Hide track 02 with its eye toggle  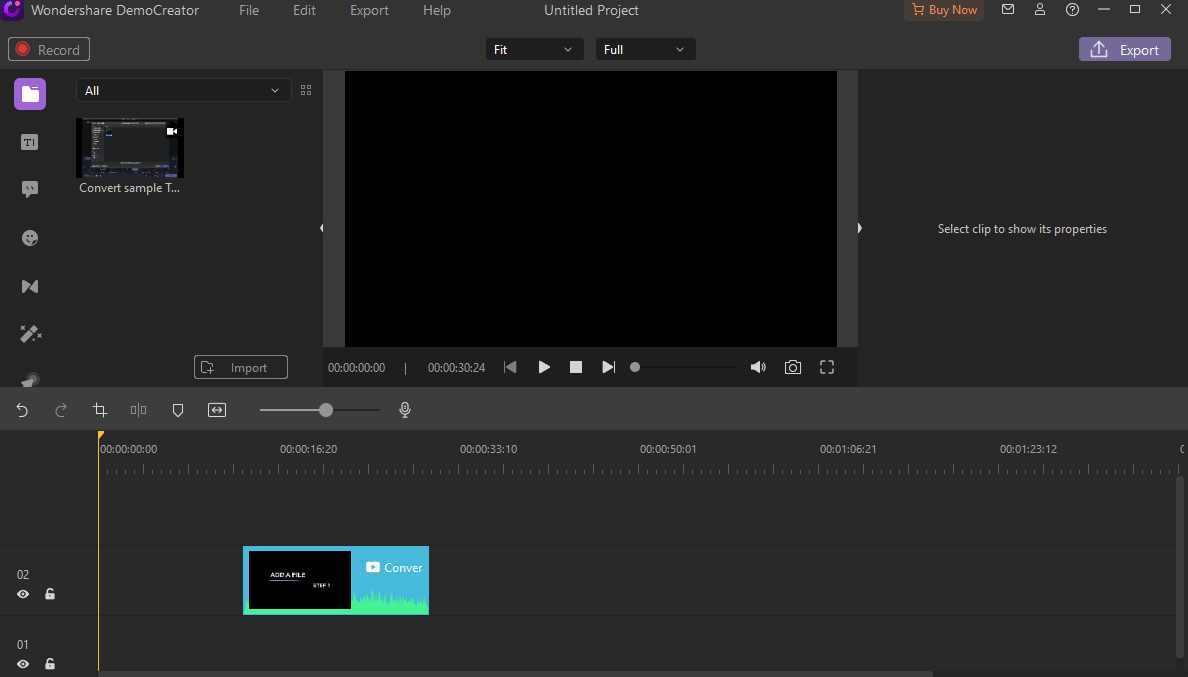click(x=22, y=594)
